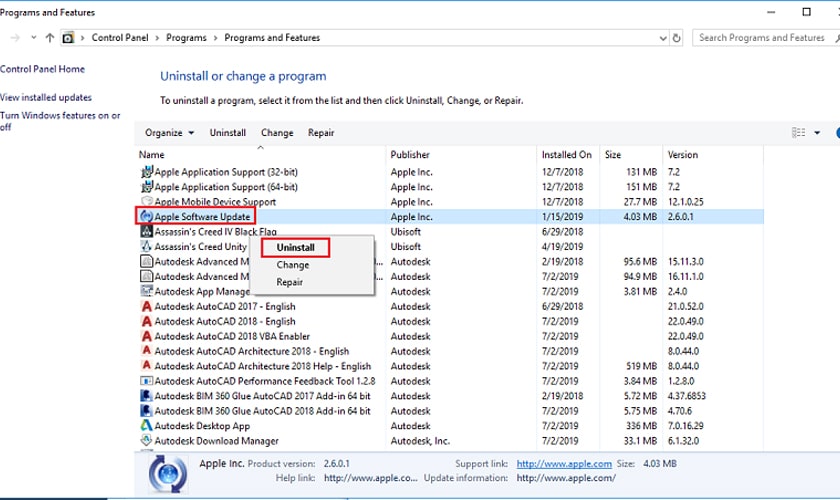Screen dimensions: 840x500
Task: Click the Uninstall toolbar button
Action: click(228, 132)
